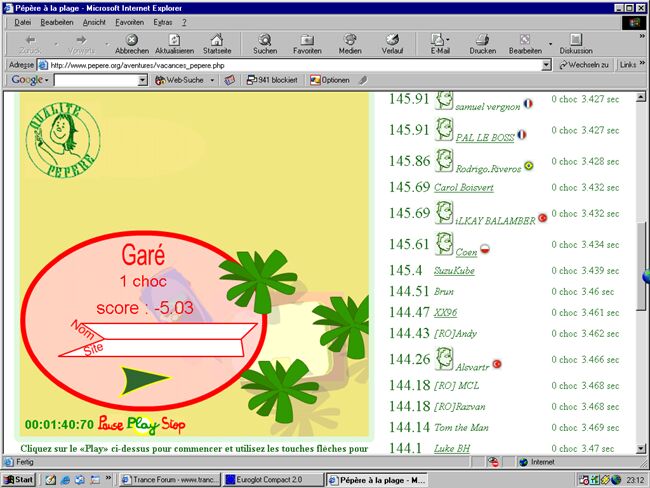
Task: Open the address bar URL dropdown
Action: tap(547, 65)
